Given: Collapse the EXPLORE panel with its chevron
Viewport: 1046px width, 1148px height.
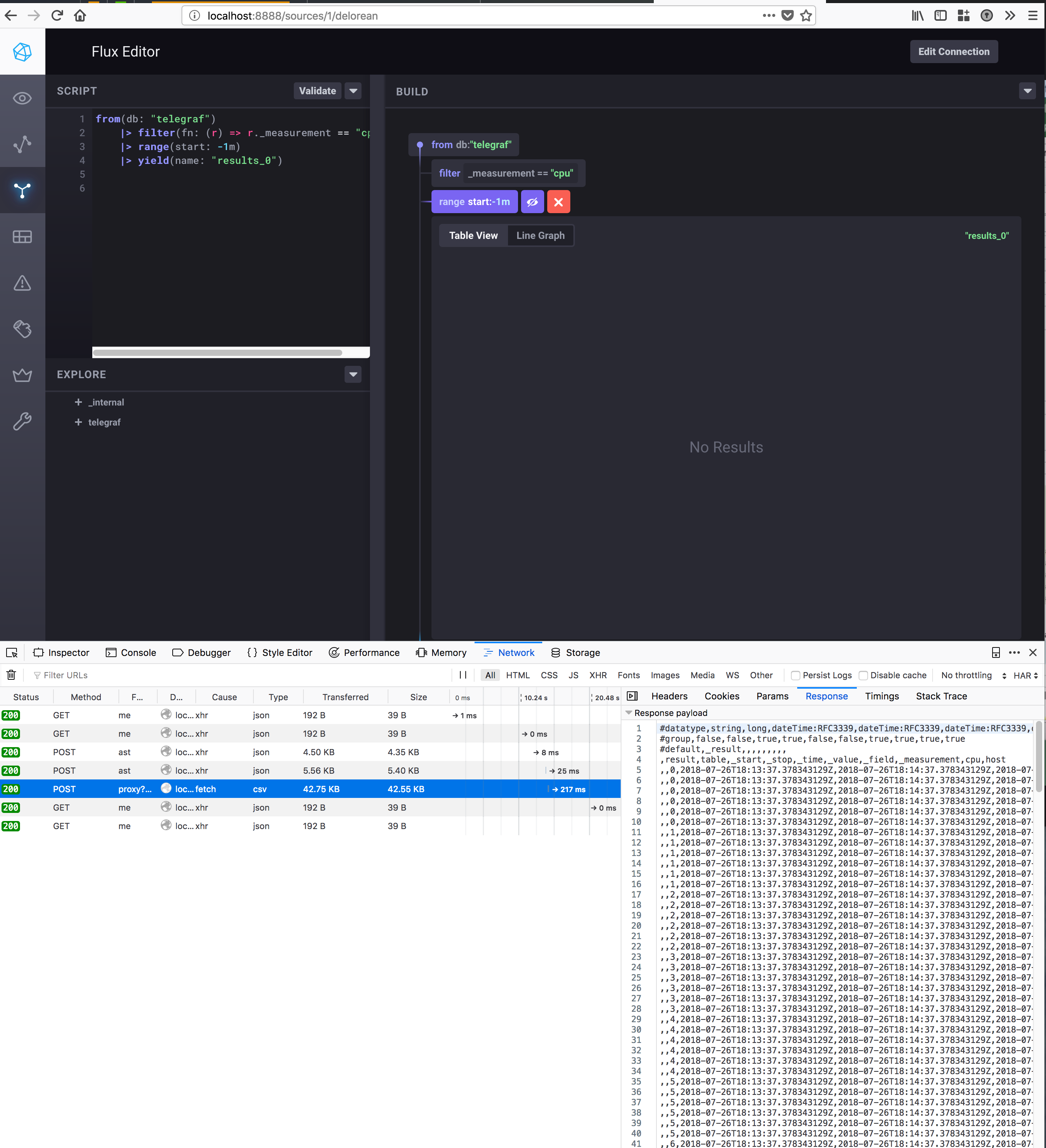Looking at the screenshot, I should [x=353, y=374].
